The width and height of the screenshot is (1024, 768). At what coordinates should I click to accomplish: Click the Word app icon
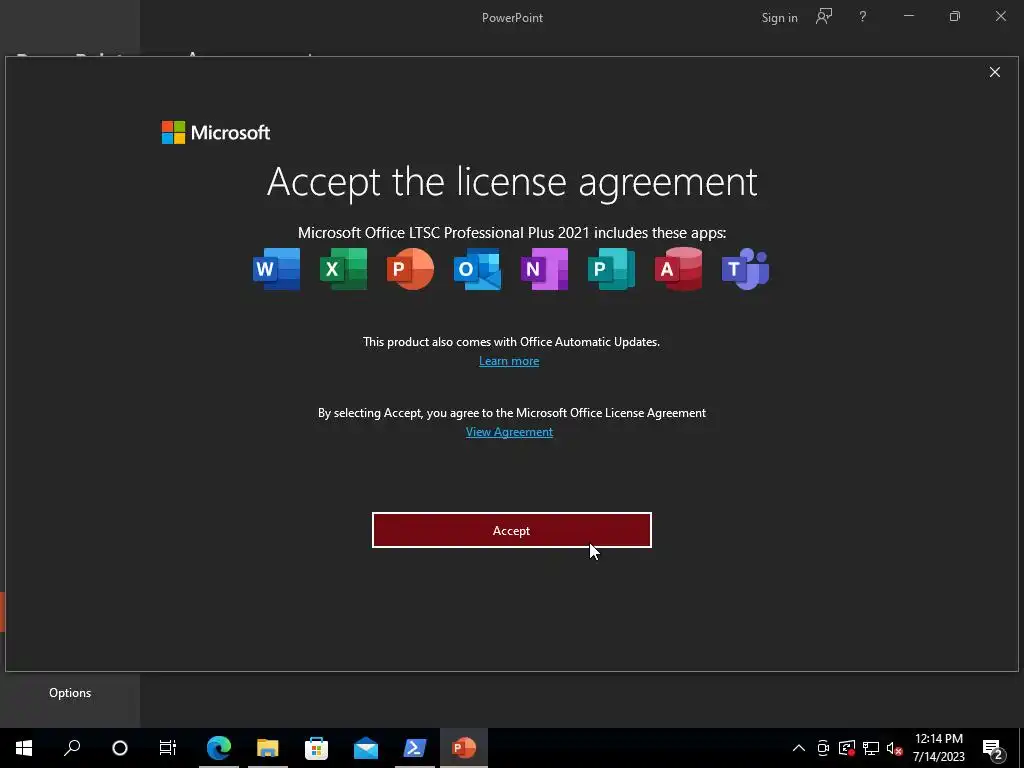tap(276, 268)
